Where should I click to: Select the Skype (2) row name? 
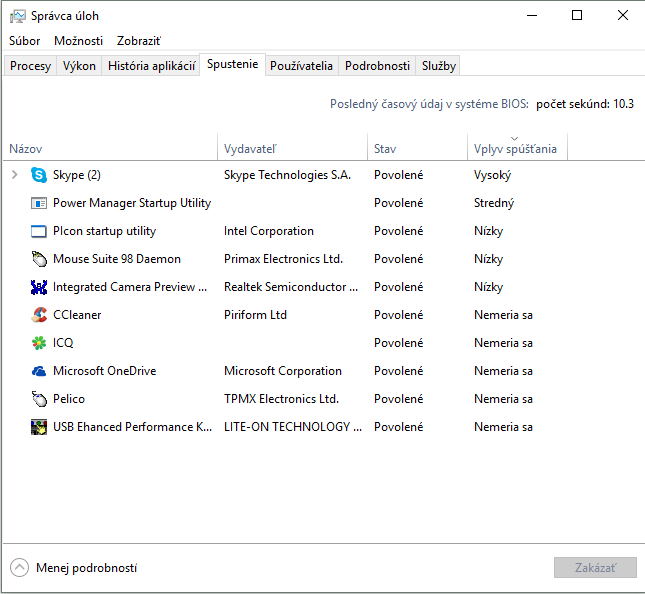pos(77,175)
